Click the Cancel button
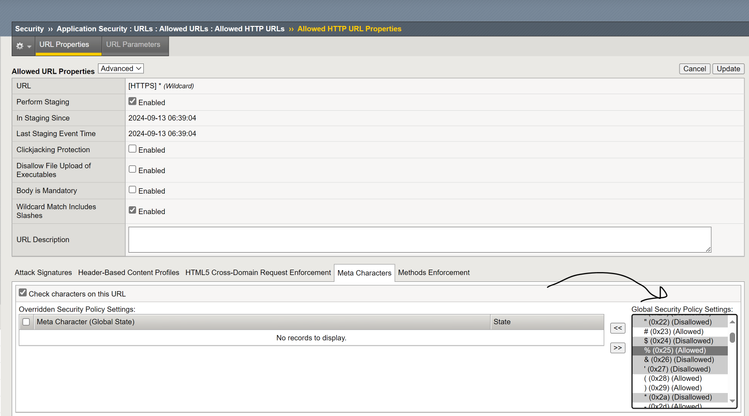The image size is (749, 416). pos(695,69)
